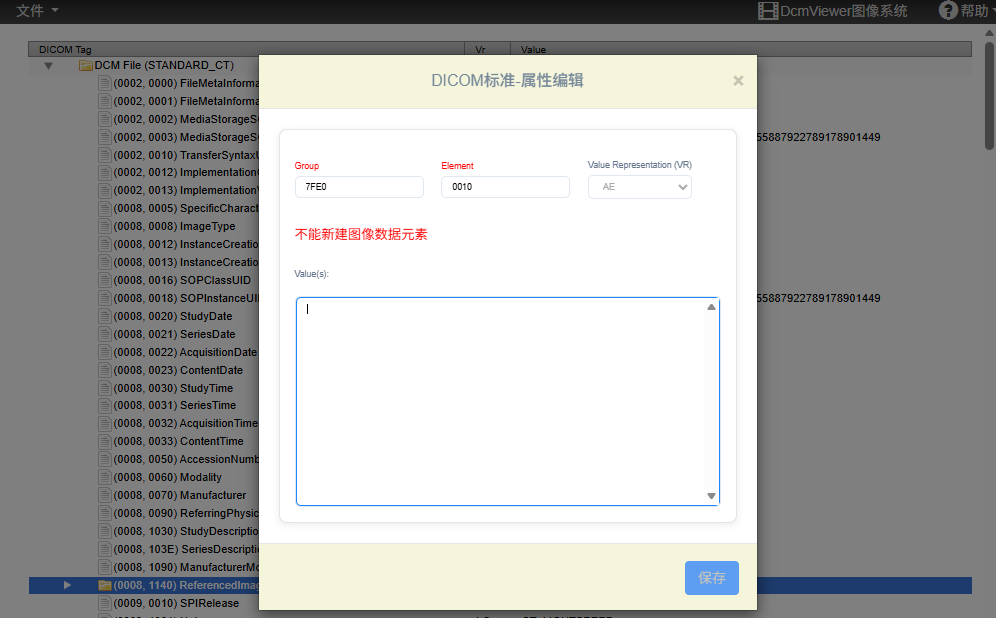Image resolution: width=996 pixels, height=618 pixels.
Task: Click the Value(s) textarea scroll down arrow
Action: (x=711, y=496)
